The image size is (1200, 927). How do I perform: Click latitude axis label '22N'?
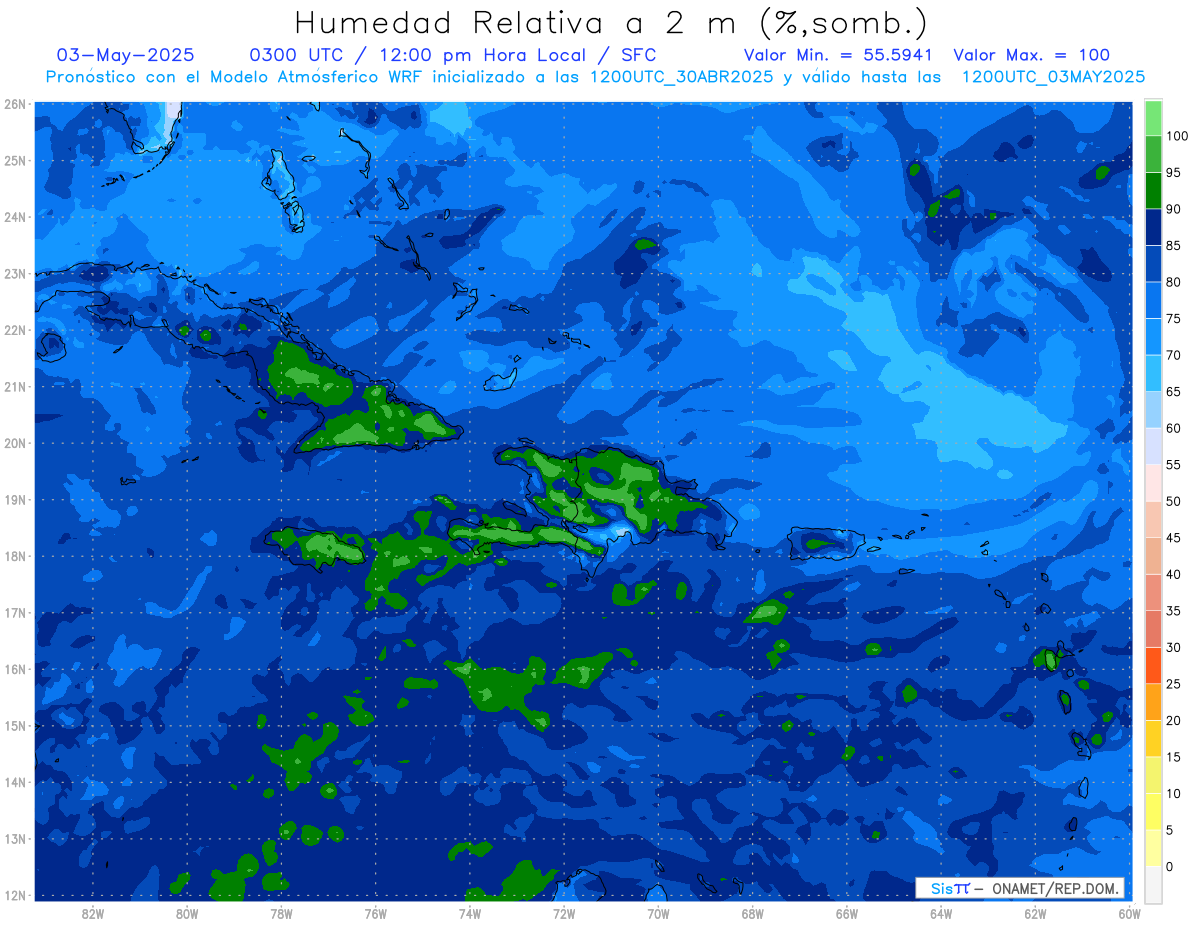click(x=15, y=330)
